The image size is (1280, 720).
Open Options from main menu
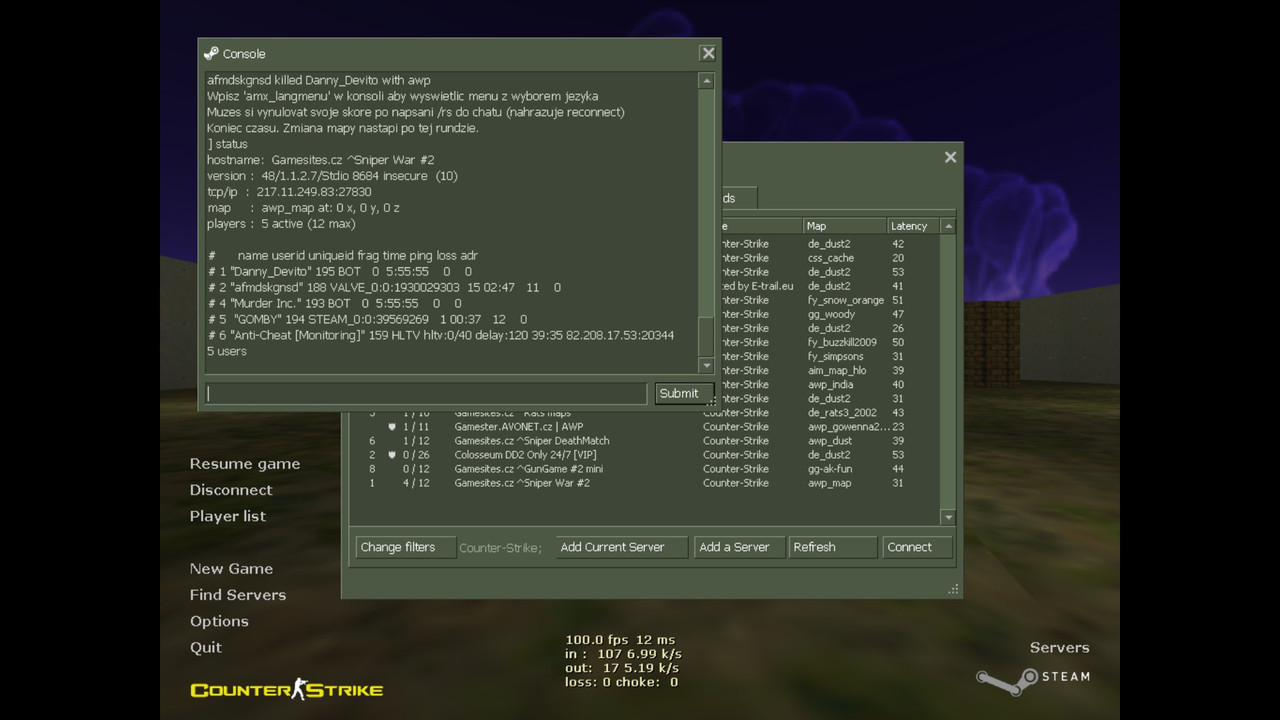219,621
